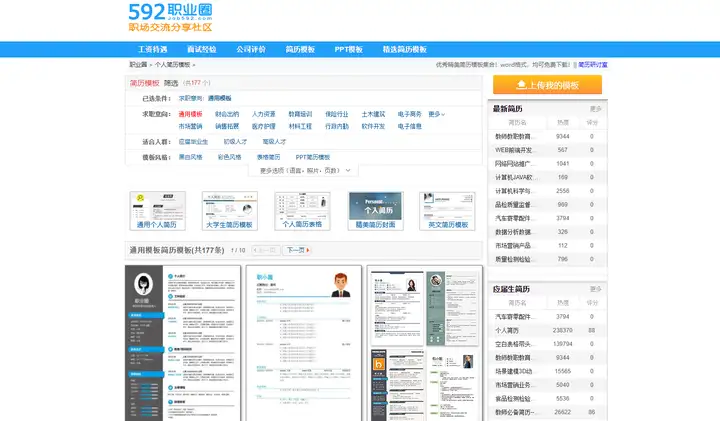Filter by 电子信息 job direction
Image resolution: width=720 pixels, height=421 pixels.
click(410, 126)
